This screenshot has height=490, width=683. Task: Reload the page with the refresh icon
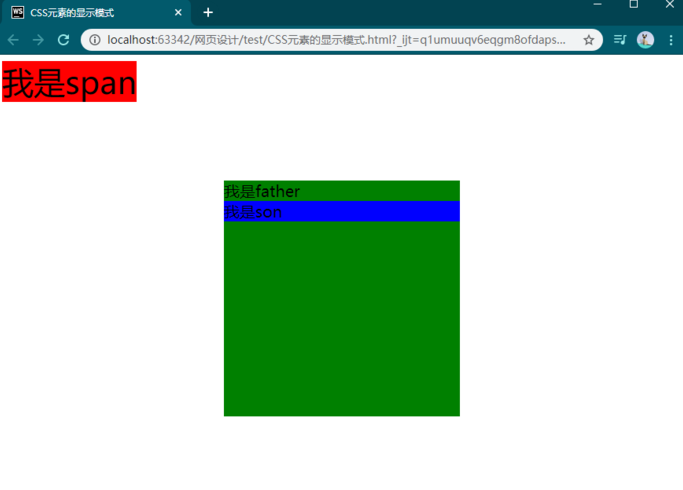64,40
